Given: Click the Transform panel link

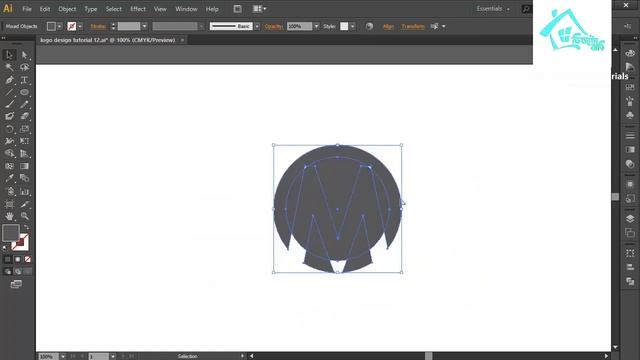Looking at the screenshot, I should [x=413, y=26].
